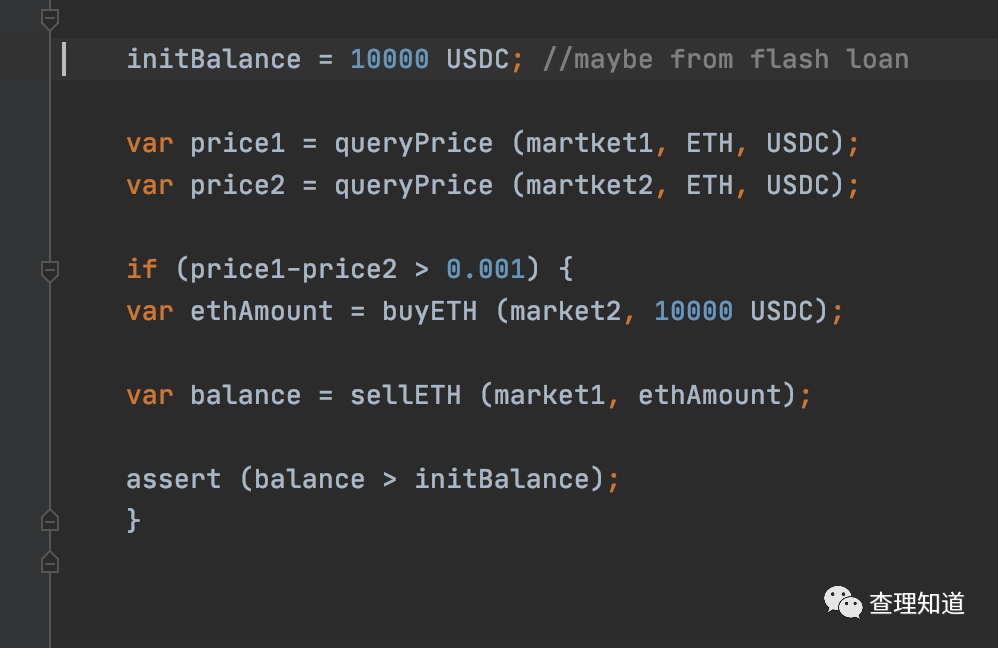Click the price1 variable declaration
The image size is (998, 648).
[x=237, y=144]
